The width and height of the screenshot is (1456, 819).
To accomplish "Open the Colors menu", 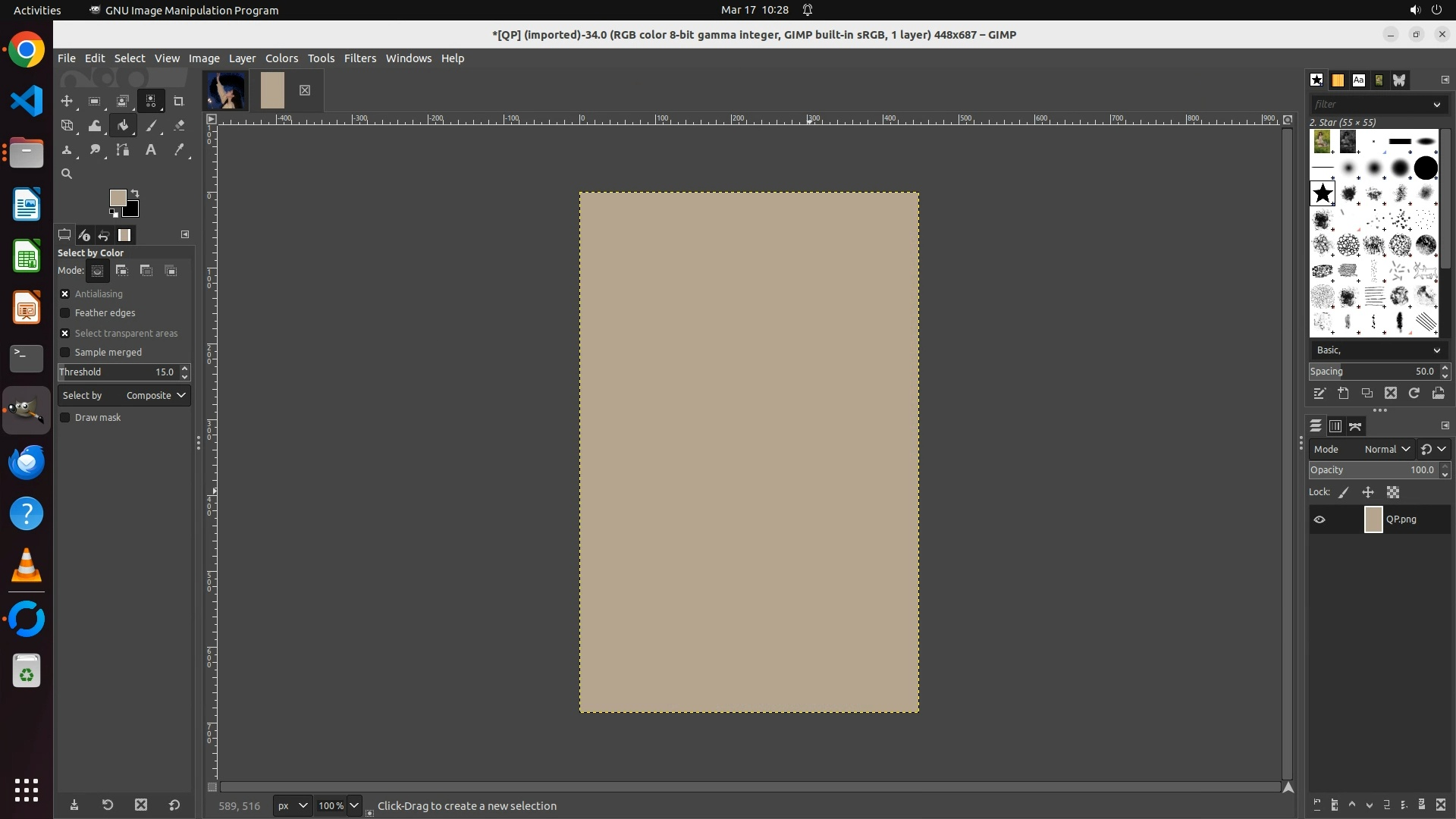I will click(281, 58).
